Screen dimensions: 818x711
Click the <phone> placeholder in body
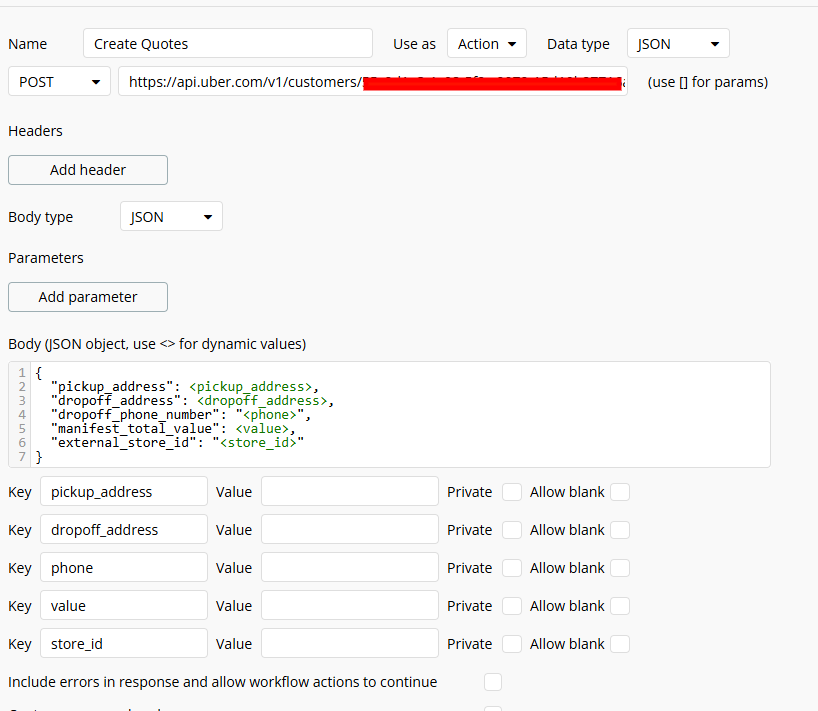(x=270, y=415)
